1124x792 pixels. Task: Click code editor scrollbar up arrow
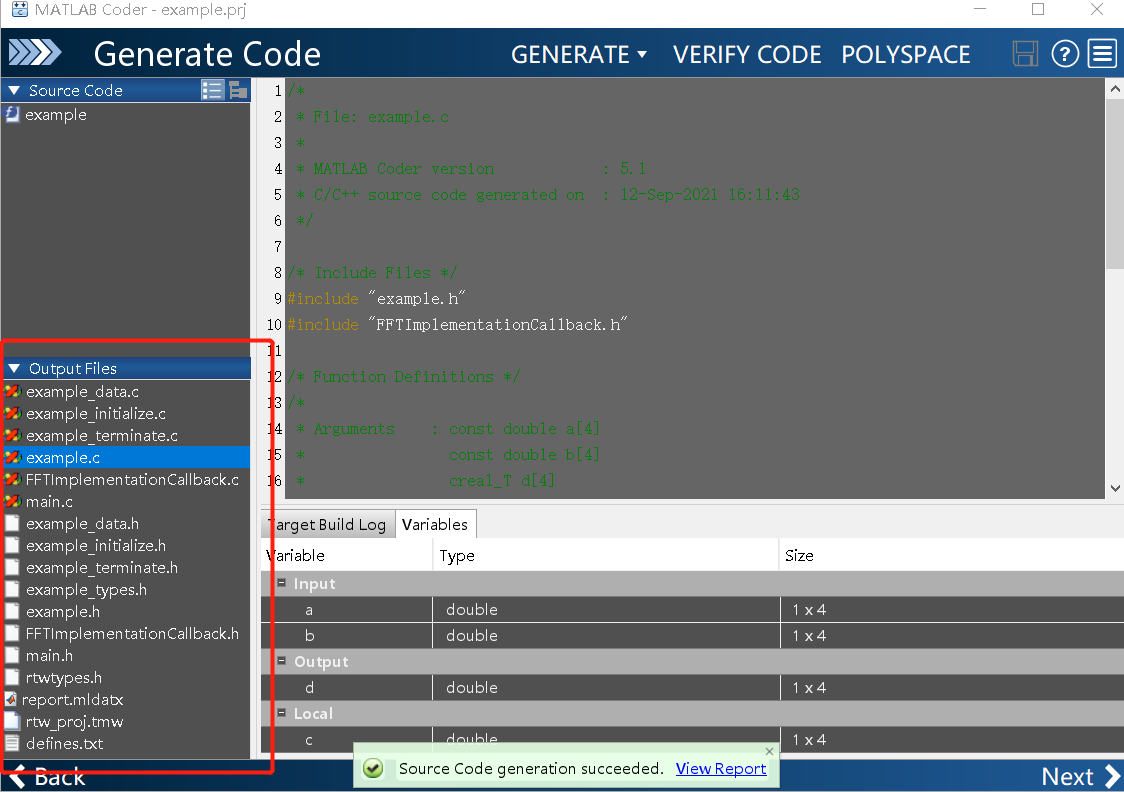1115,89
